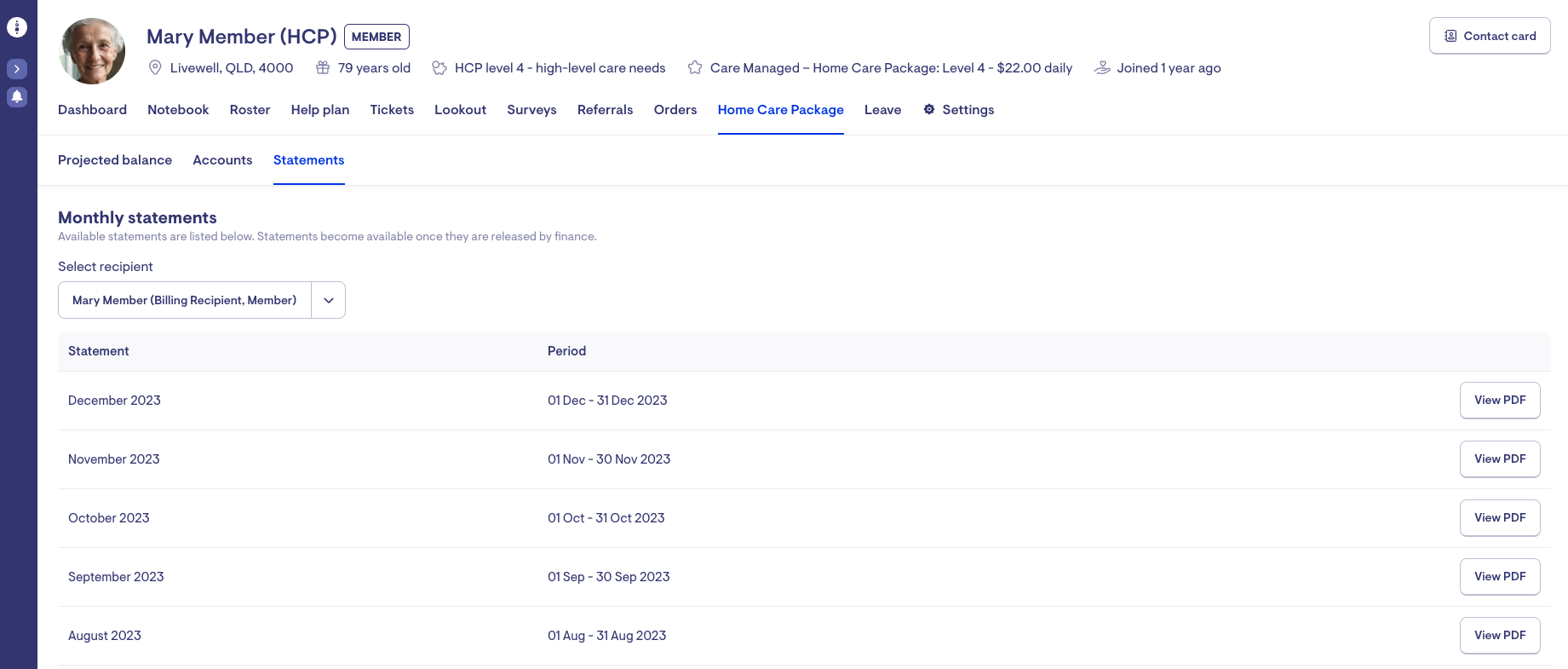Navigate to the Help plan tab
The height and width of the screenshot is (669, 1568).
320,110
